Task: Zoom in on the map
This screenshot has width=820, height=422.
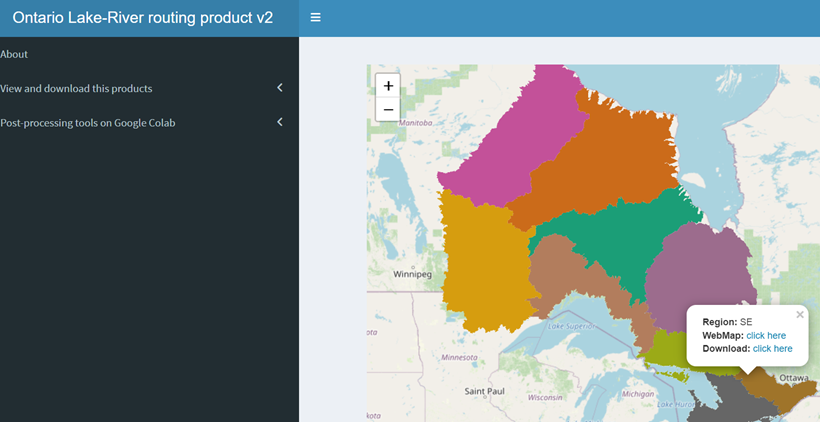Action: [x=388, y=85]
